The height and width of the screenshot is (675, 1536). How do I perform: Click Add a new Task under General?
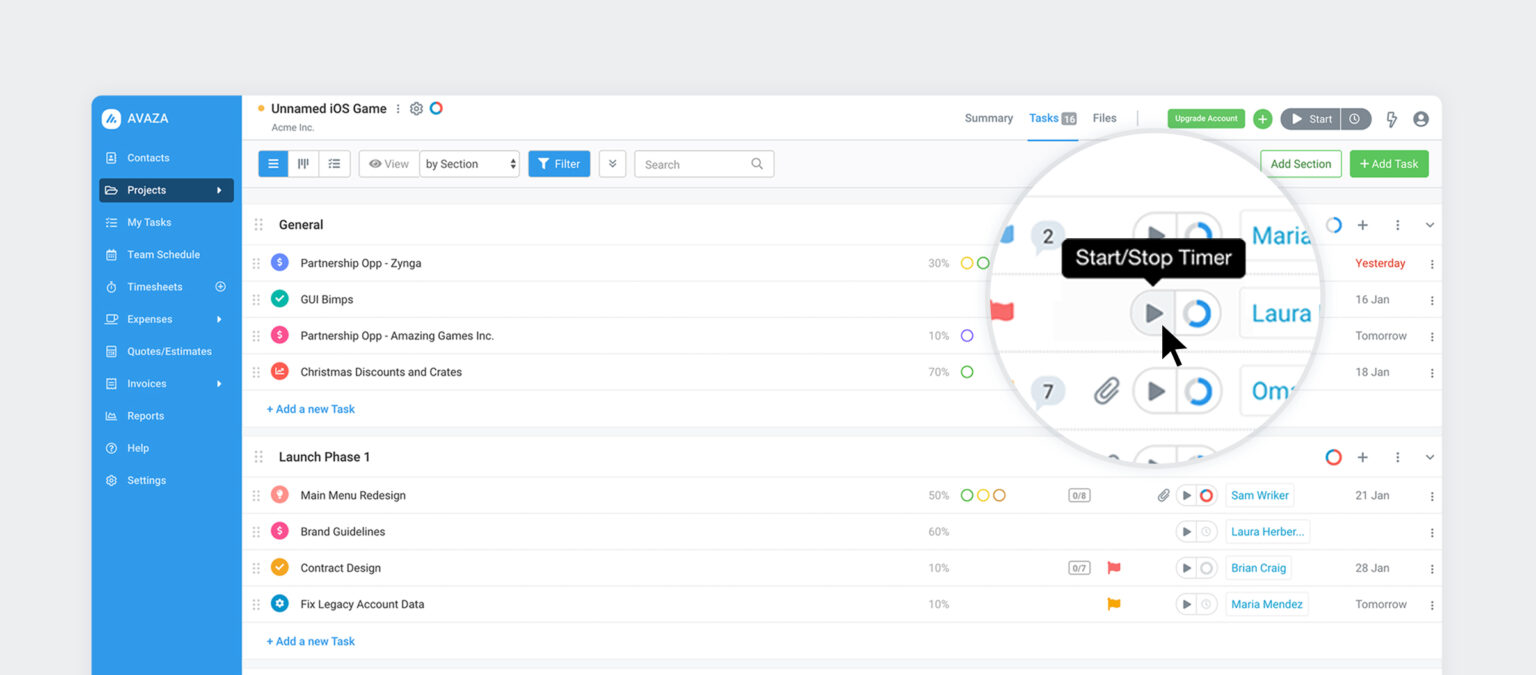[311, 408]
